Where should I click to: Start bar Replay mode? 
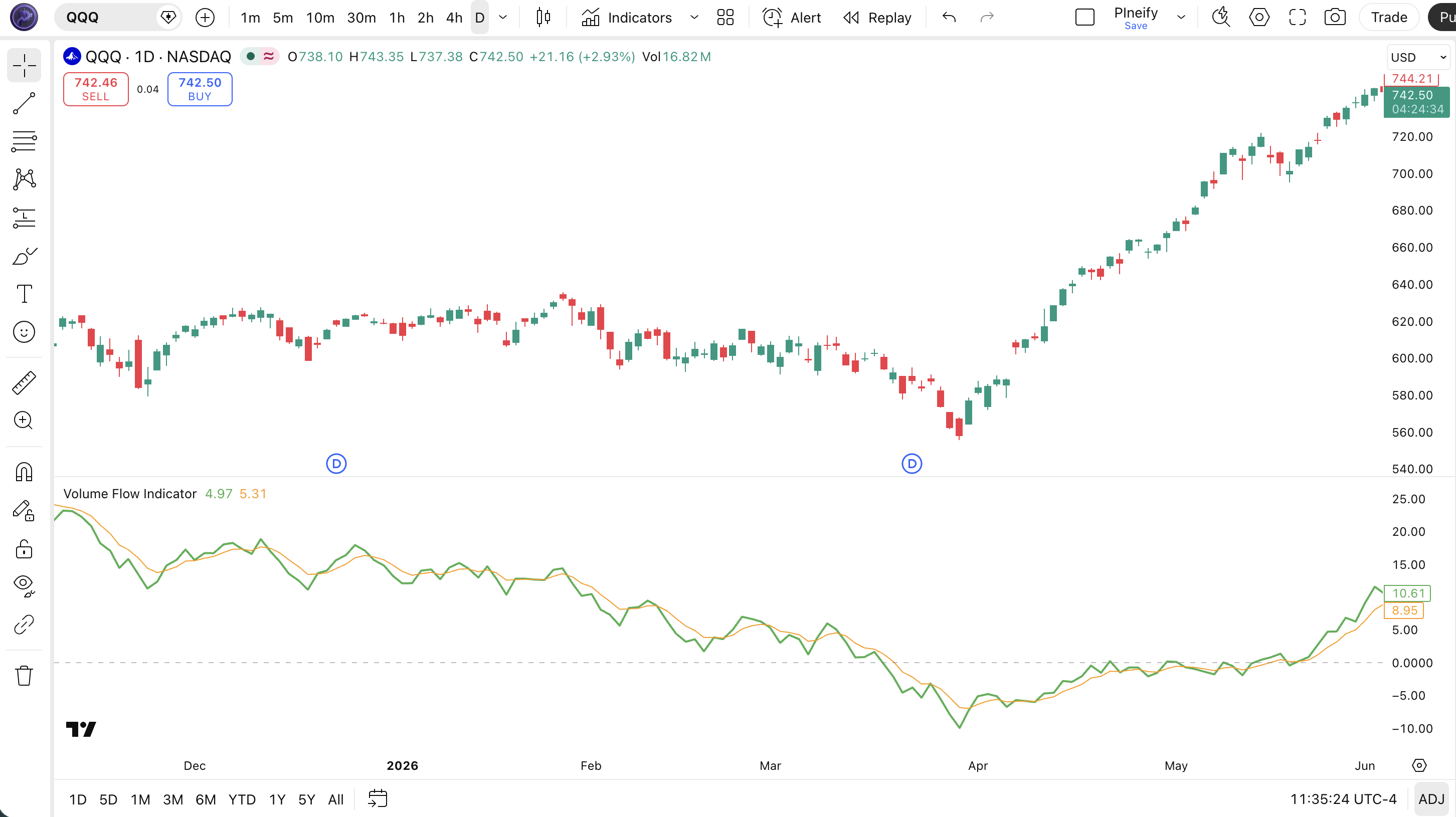click(x=877, y=18)
